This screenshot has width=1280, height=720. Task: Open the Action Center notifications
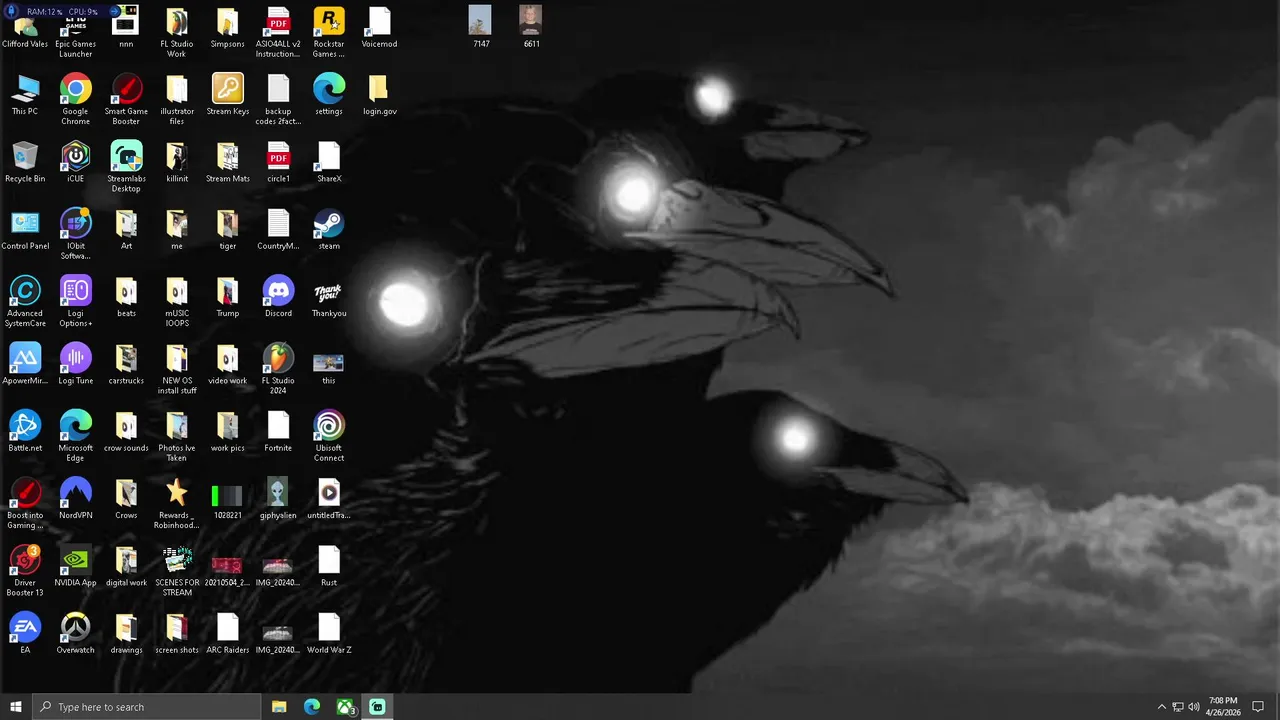coord(1259,707)
